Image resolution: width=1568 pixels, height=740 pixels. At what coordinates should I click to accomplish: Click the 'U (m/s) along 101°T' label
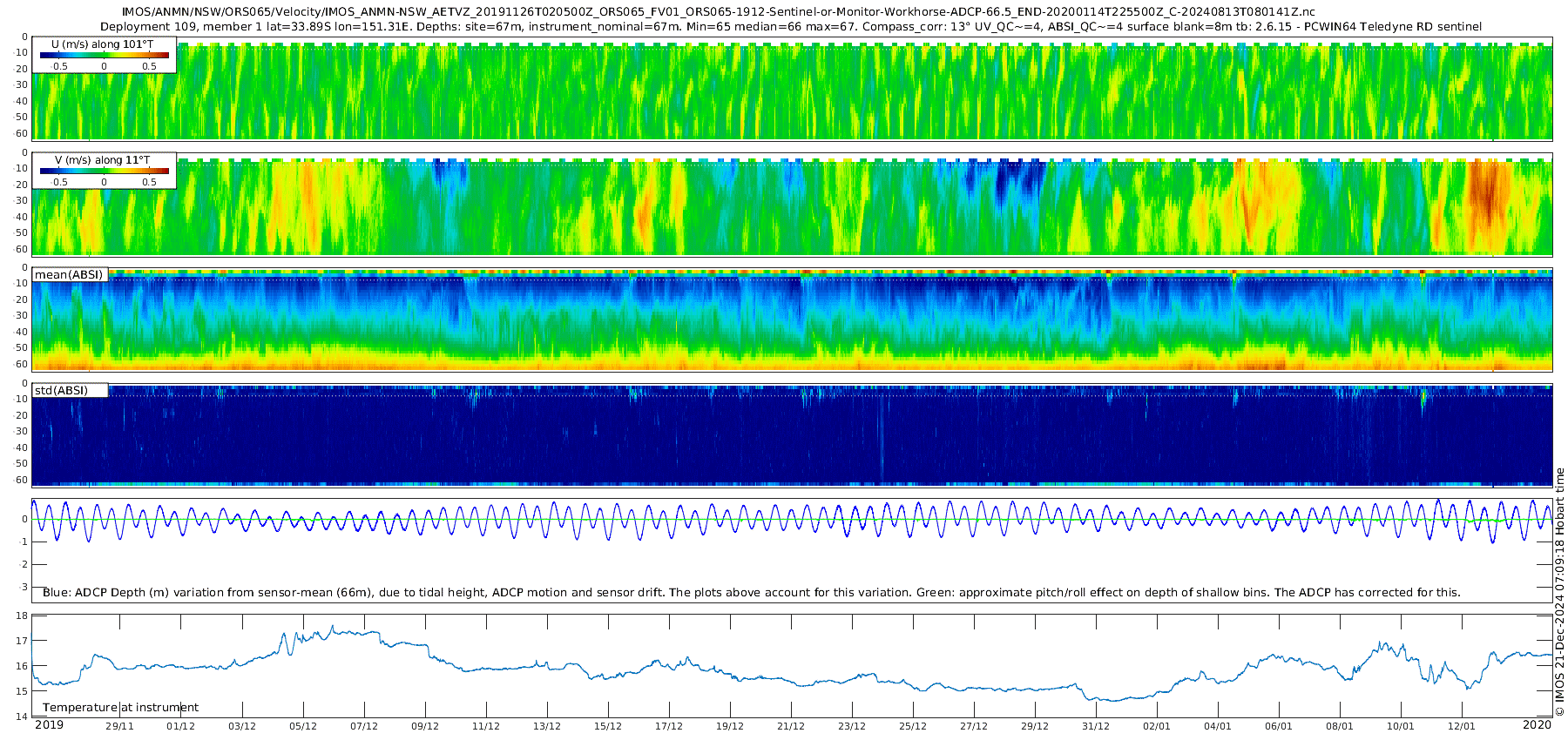[x=103, y=44]
